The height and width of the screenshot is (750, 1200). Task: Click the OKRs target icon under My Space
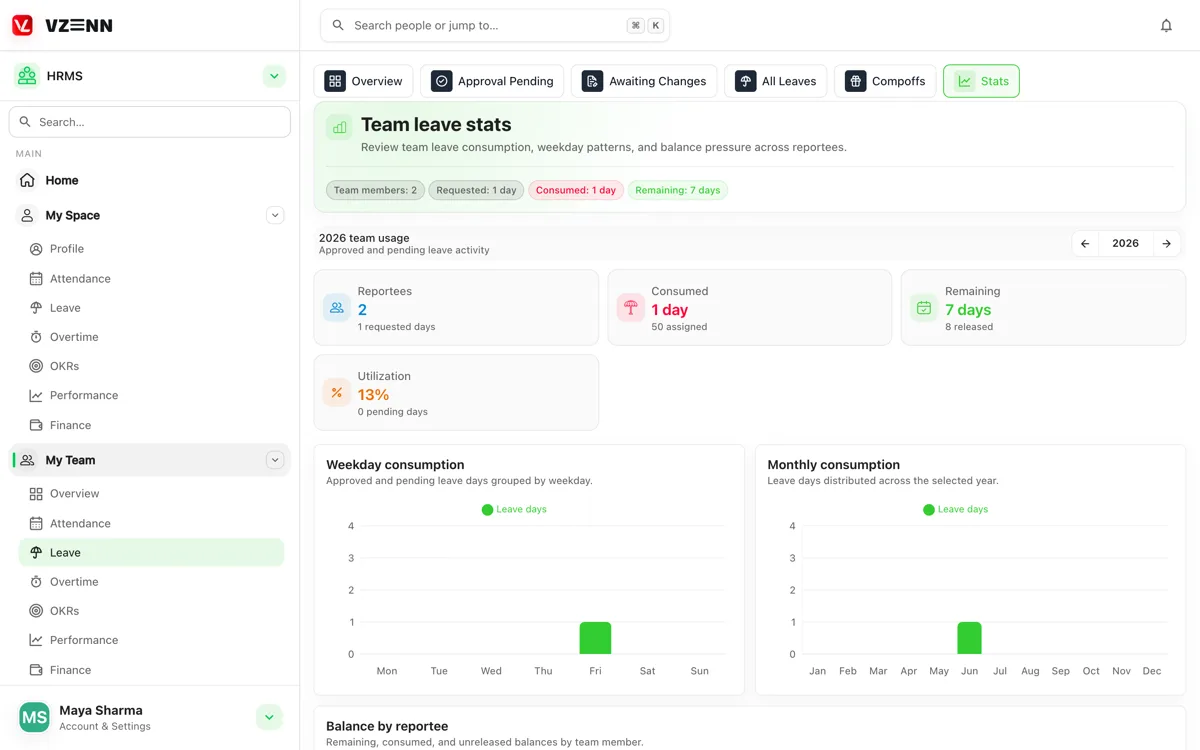[x=36, y=366]
